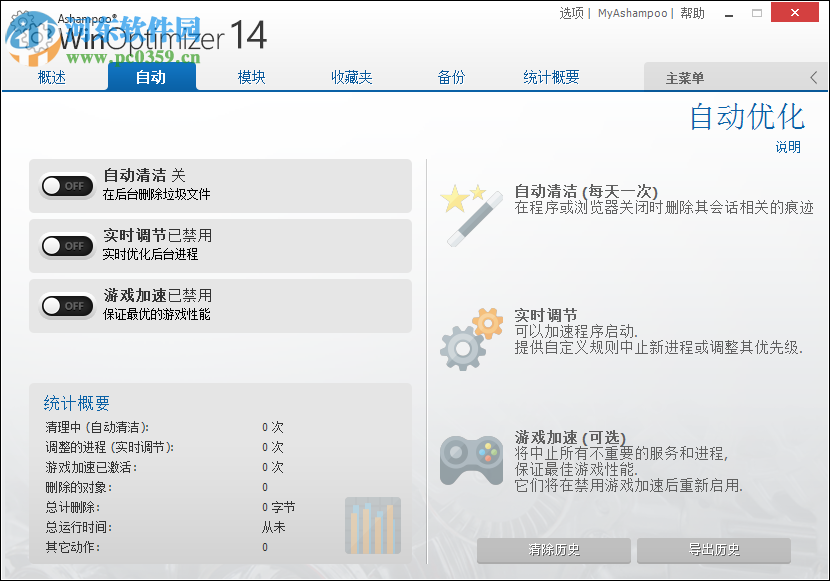This screenshot has height=581, width=830.
Task: Click the 清除历史 button
Action: (x=556, y=551)
